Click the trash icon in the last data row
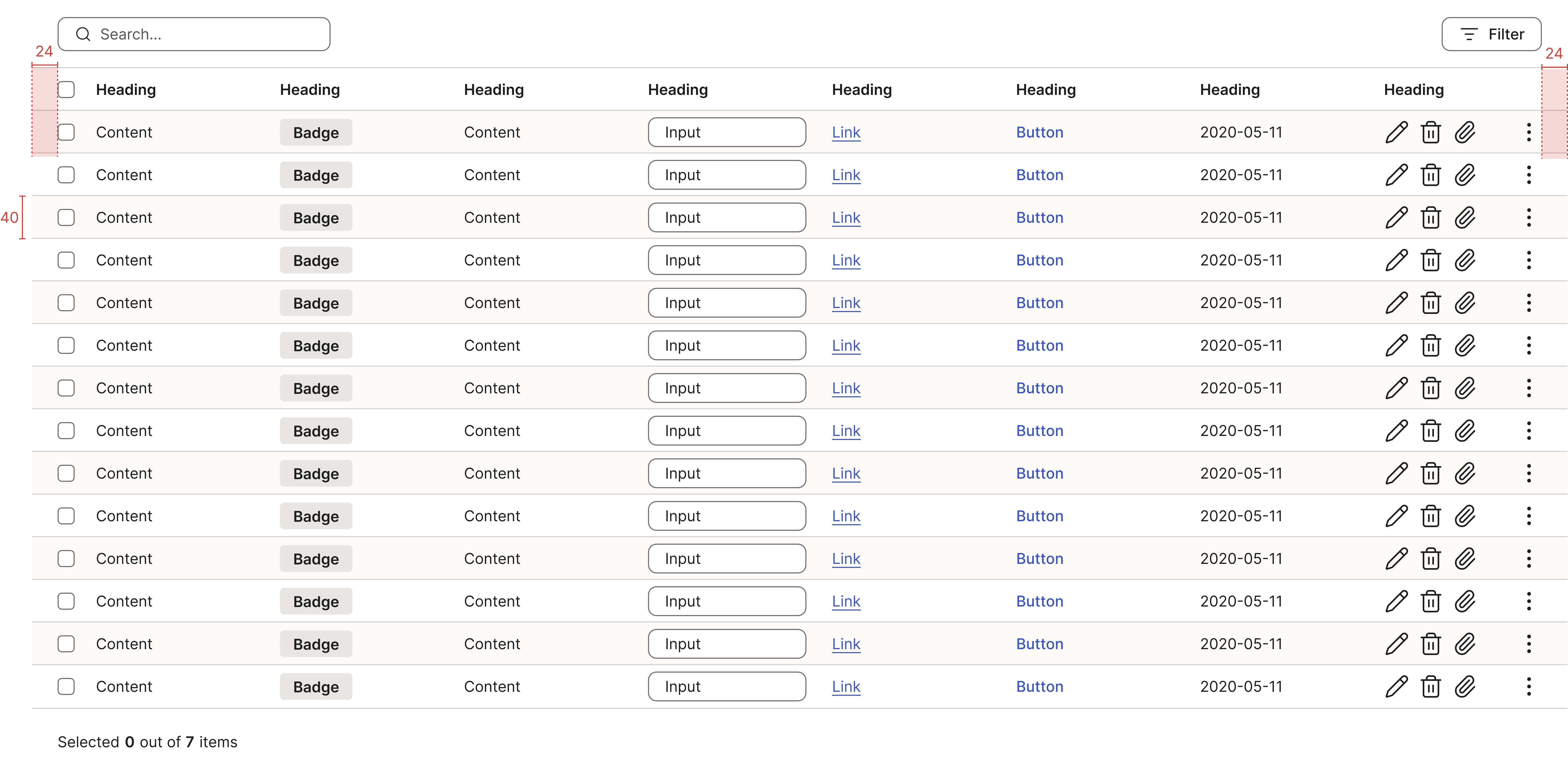 click(x=1430, y=686)
